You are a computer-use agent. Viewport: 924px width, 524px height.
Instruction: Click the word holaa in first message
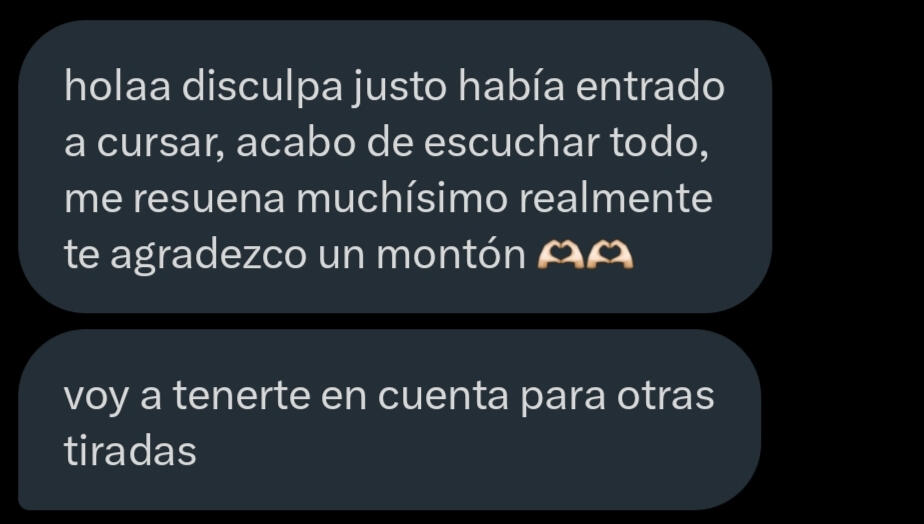point(117,87)
